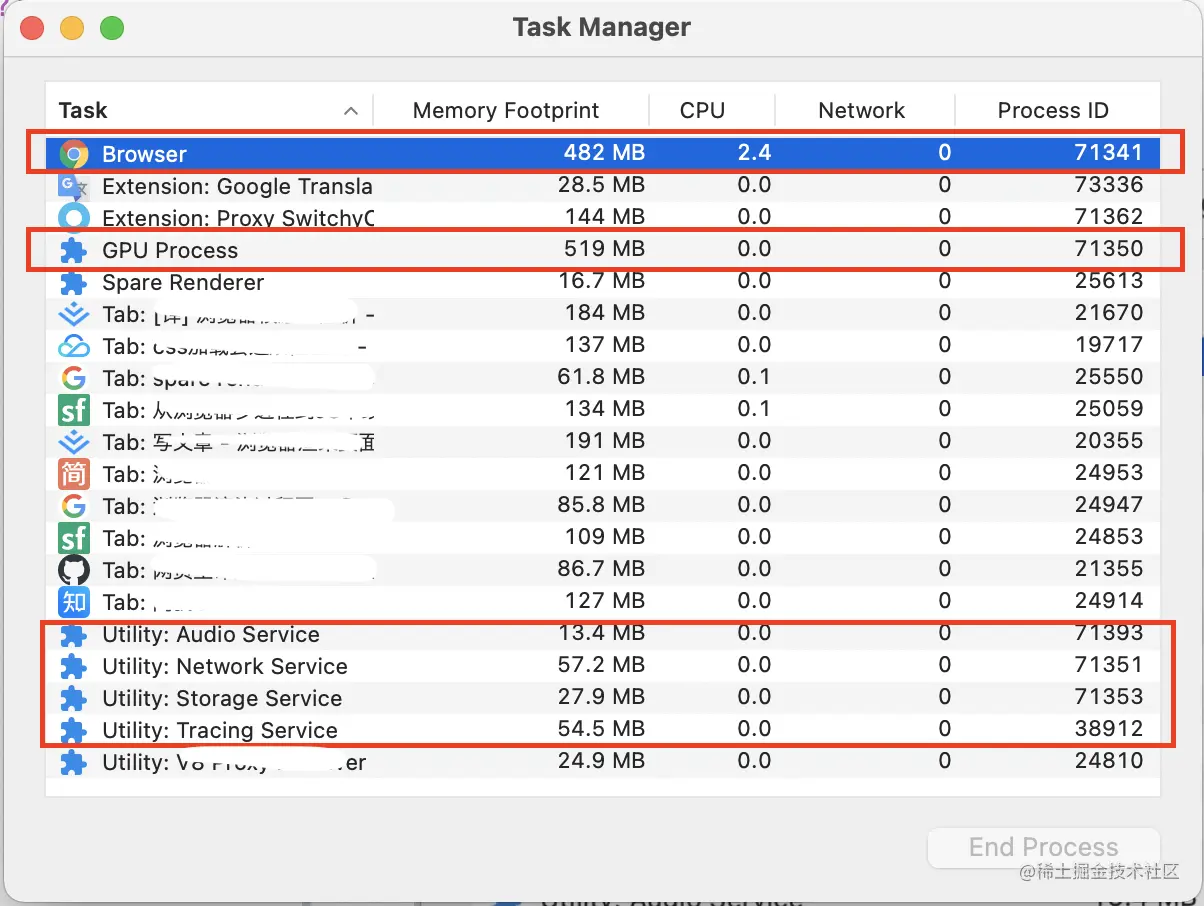Sort by Process ID column
The image size is (1204, 906).
1053,111
